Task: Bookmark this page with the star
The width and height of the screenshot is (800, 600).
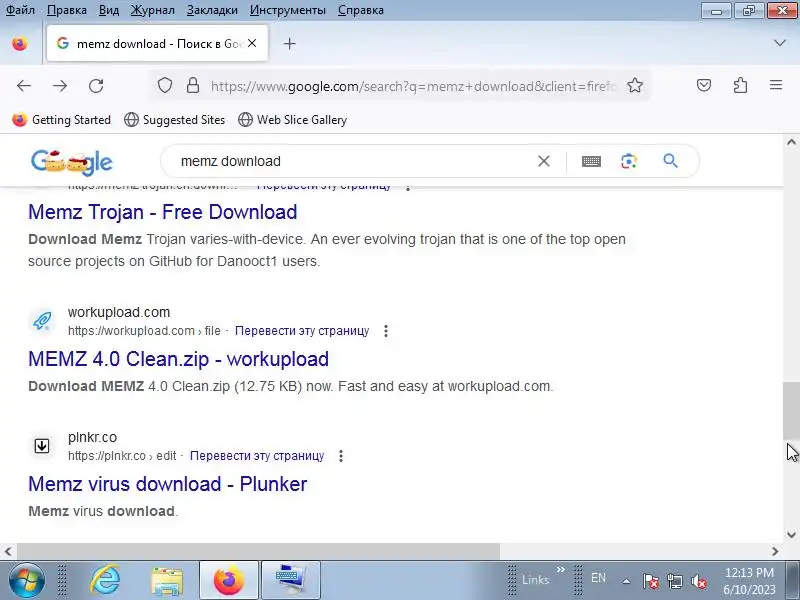Action: (635, 85)
